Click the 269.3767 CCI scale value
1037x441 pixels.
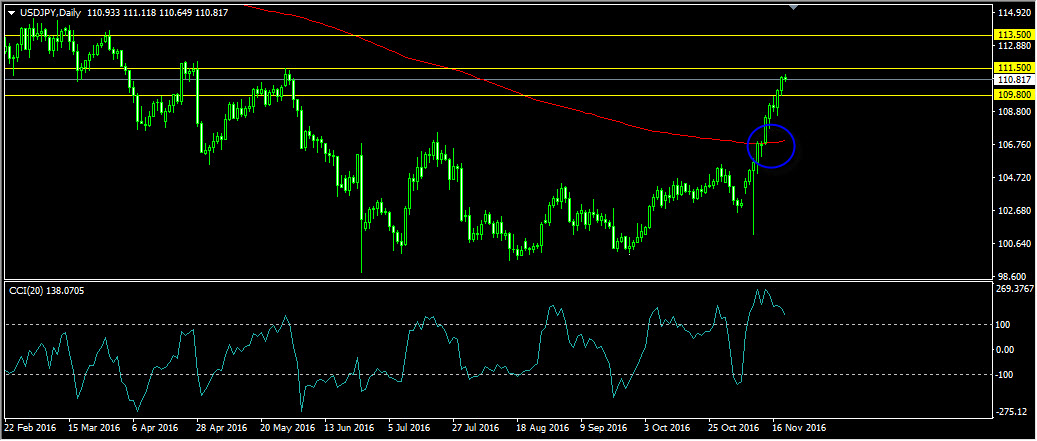click(x=1017, y=288)
